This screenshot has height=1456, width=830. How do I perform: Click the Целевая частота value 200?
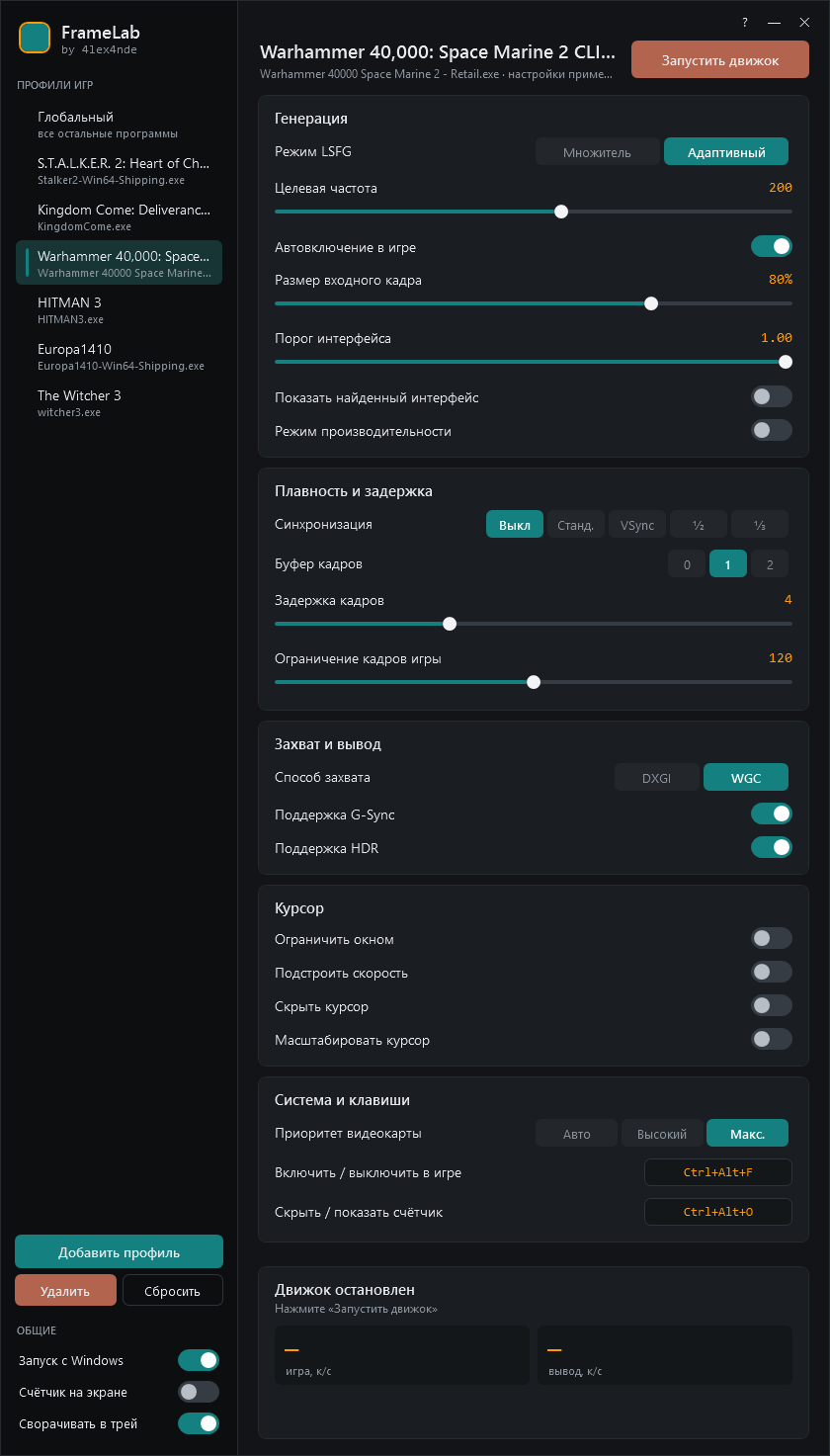(781, 188)
